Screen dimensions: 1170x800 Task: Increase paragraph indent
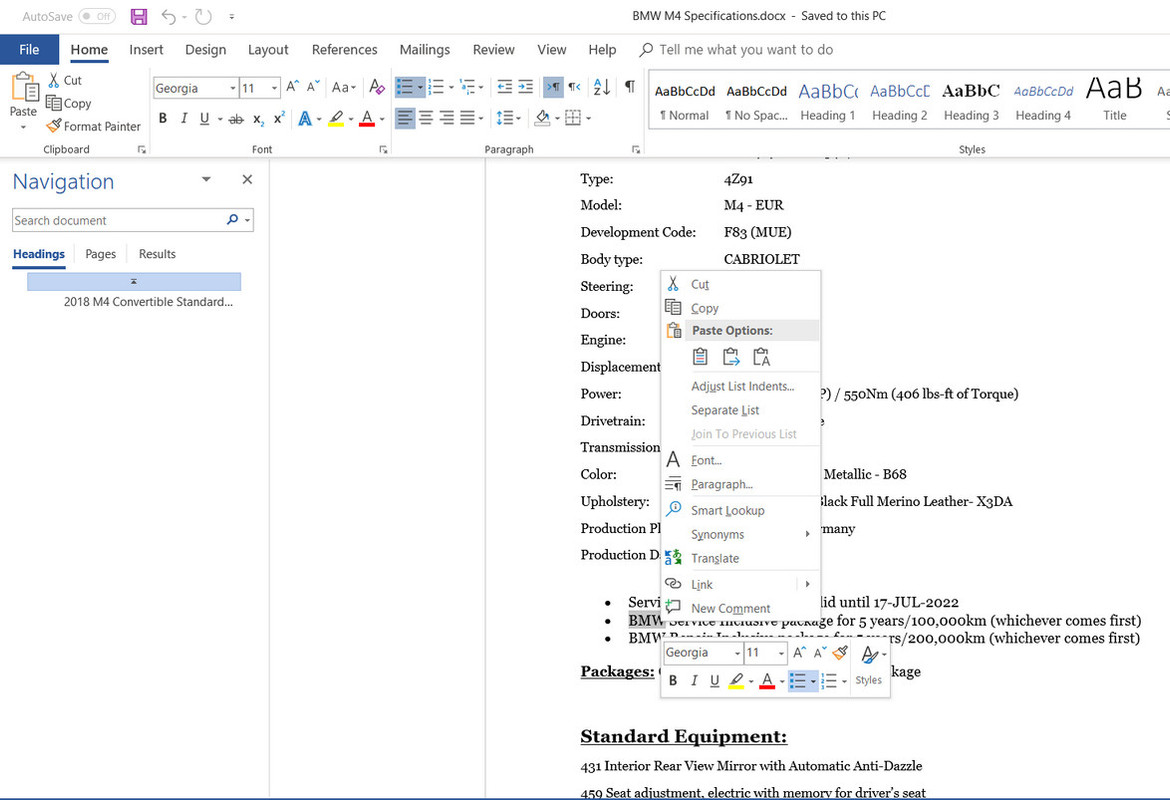[x=526, y=87]
